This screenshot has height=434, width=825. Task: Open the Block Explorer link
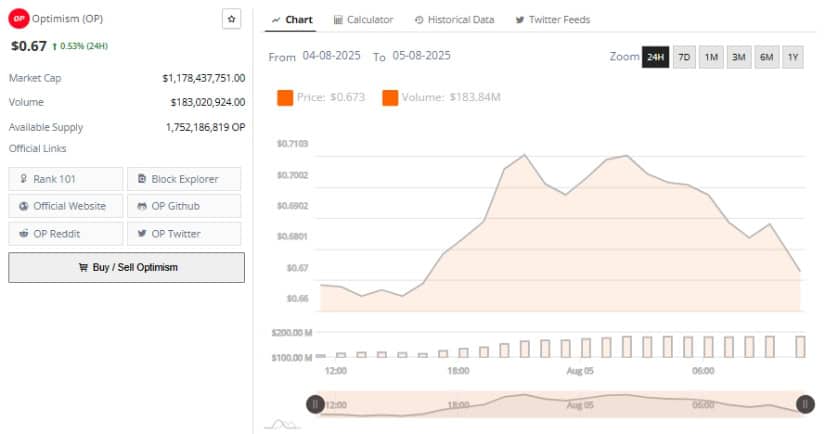click(x=184, y=179)
